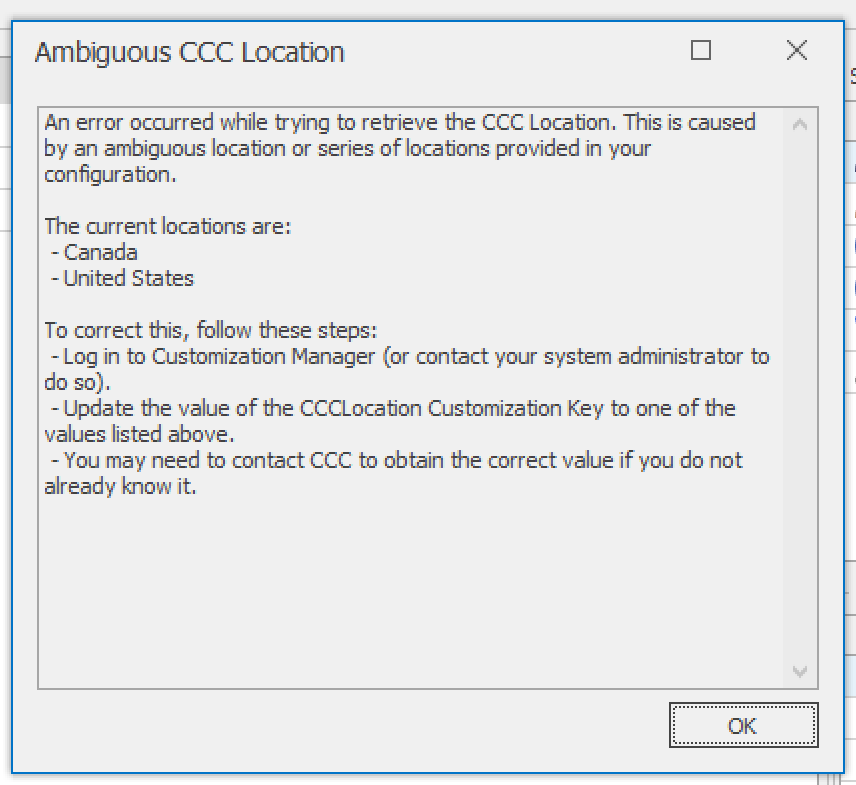Viewport: 856px width, 785px height.
Task: Close the dialog using the X icon
Action: pyautogui.click(x=796, y=50)
